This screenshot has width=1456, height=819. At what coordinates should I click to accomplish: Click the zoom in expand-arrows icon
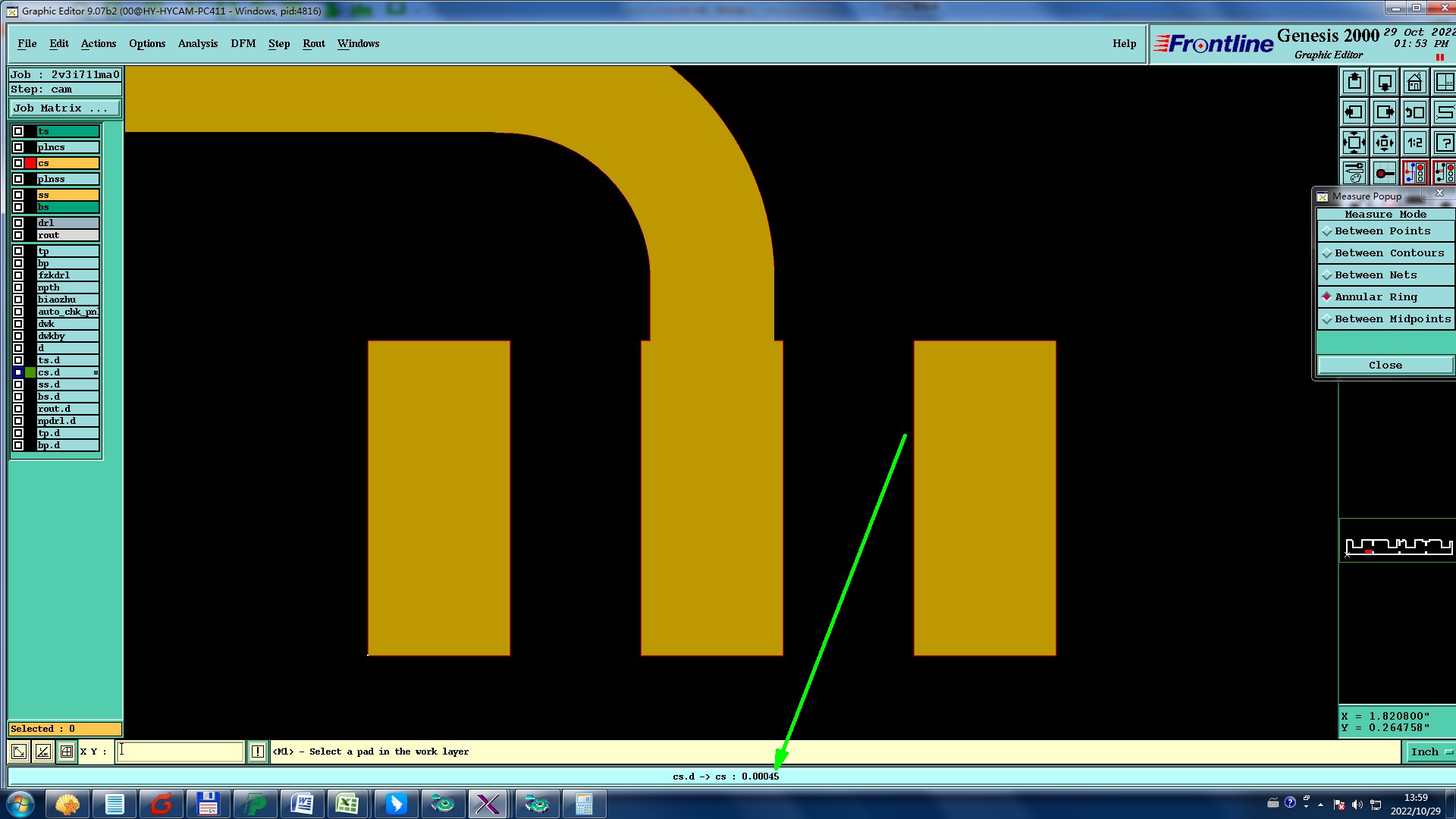[1354, 143]
